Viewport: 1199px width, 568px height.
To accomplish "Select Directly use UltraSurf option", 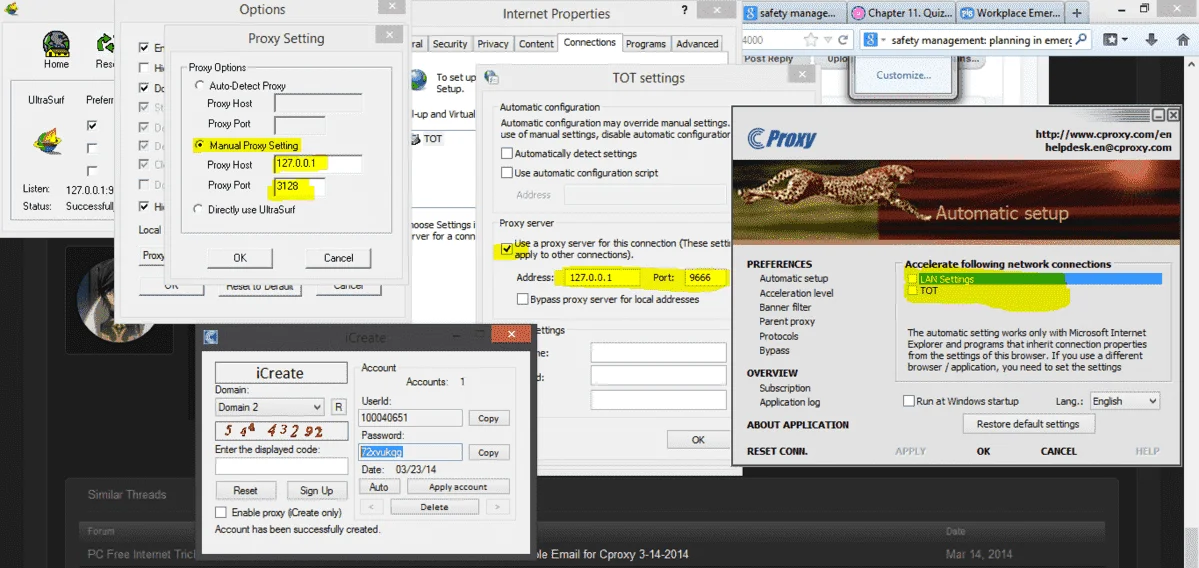I will [200, 209].
